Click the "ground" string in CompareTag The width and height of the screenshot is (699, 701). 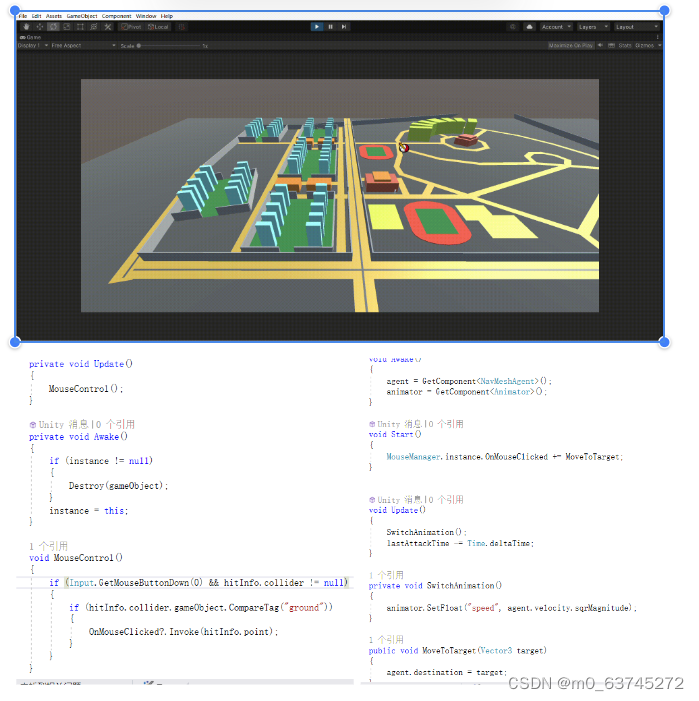coord(304,608)
